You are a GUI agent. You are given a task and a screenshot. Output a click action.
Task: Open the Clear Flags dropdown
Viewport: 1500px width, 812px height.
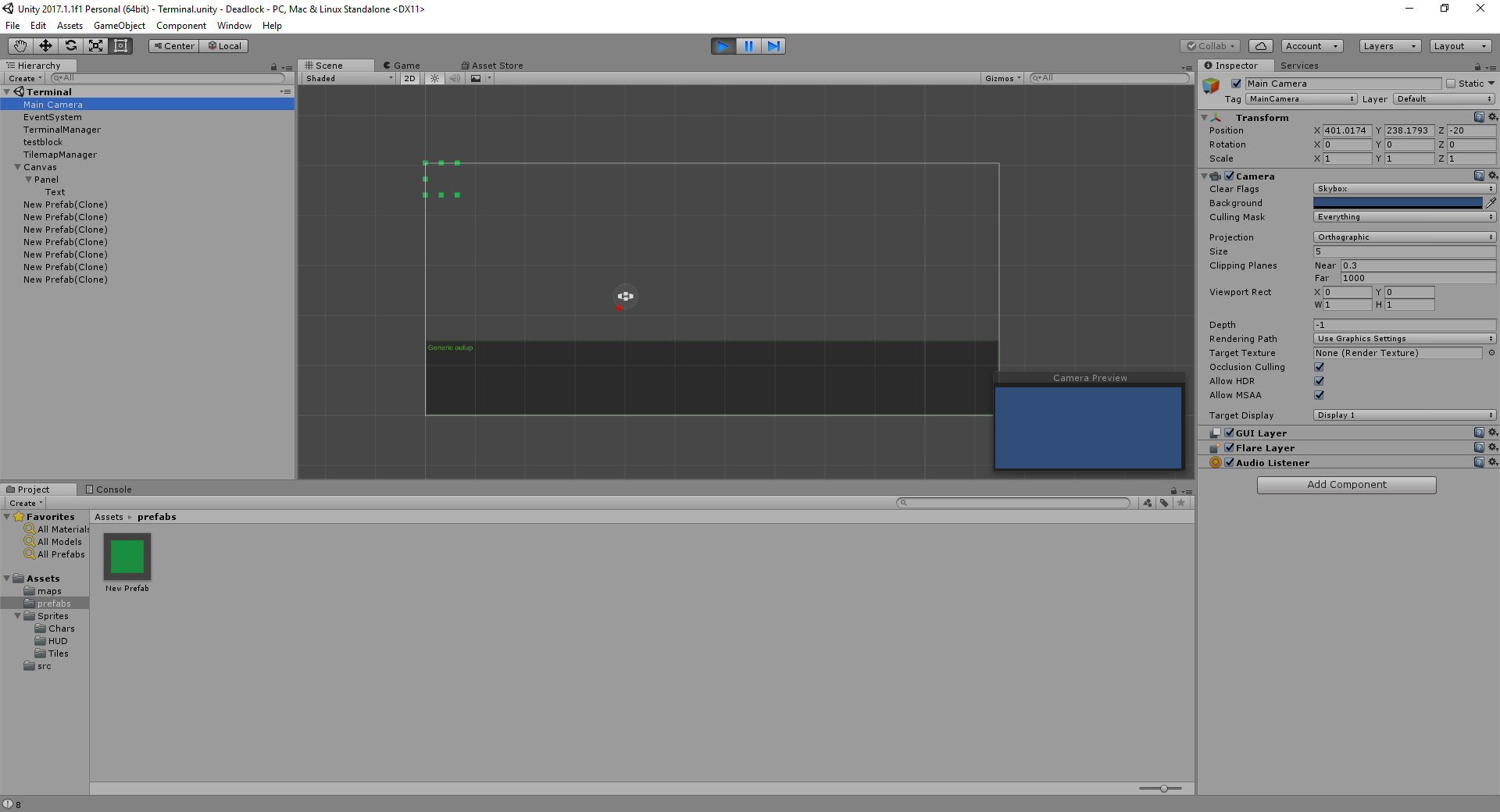pos(1403,188)
